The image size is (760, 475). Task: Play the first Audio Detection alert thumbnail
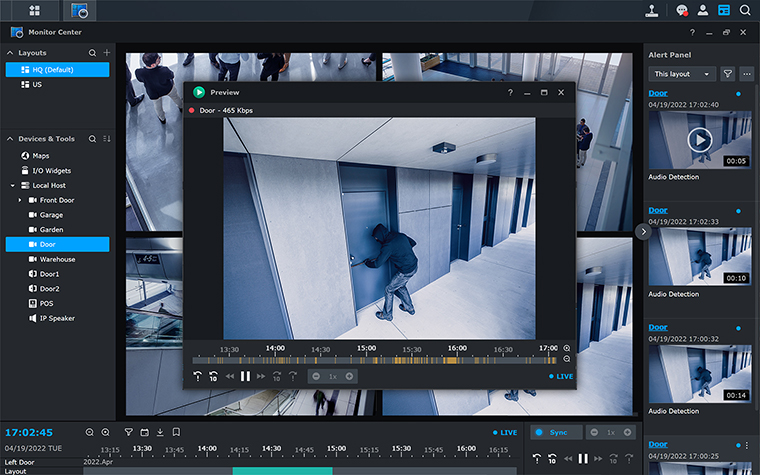click(699, 139)
